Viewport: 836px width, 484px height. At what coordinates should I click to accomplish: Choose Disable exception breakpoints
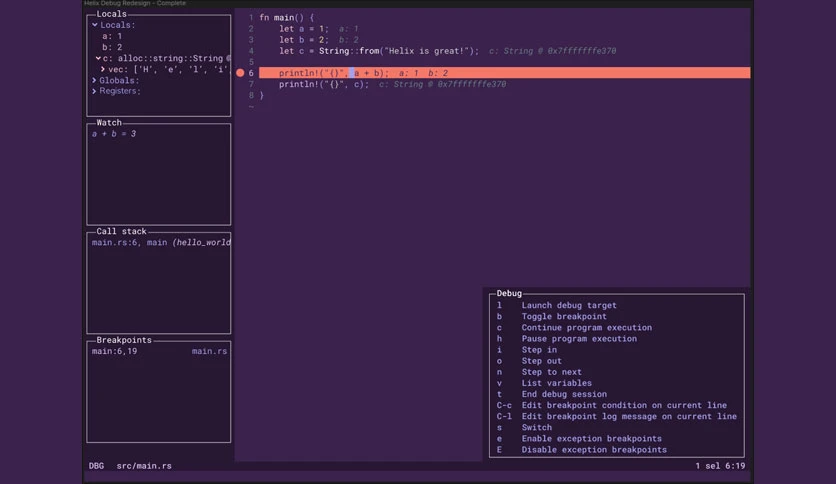pyautogui.click(x=594, y=450)
